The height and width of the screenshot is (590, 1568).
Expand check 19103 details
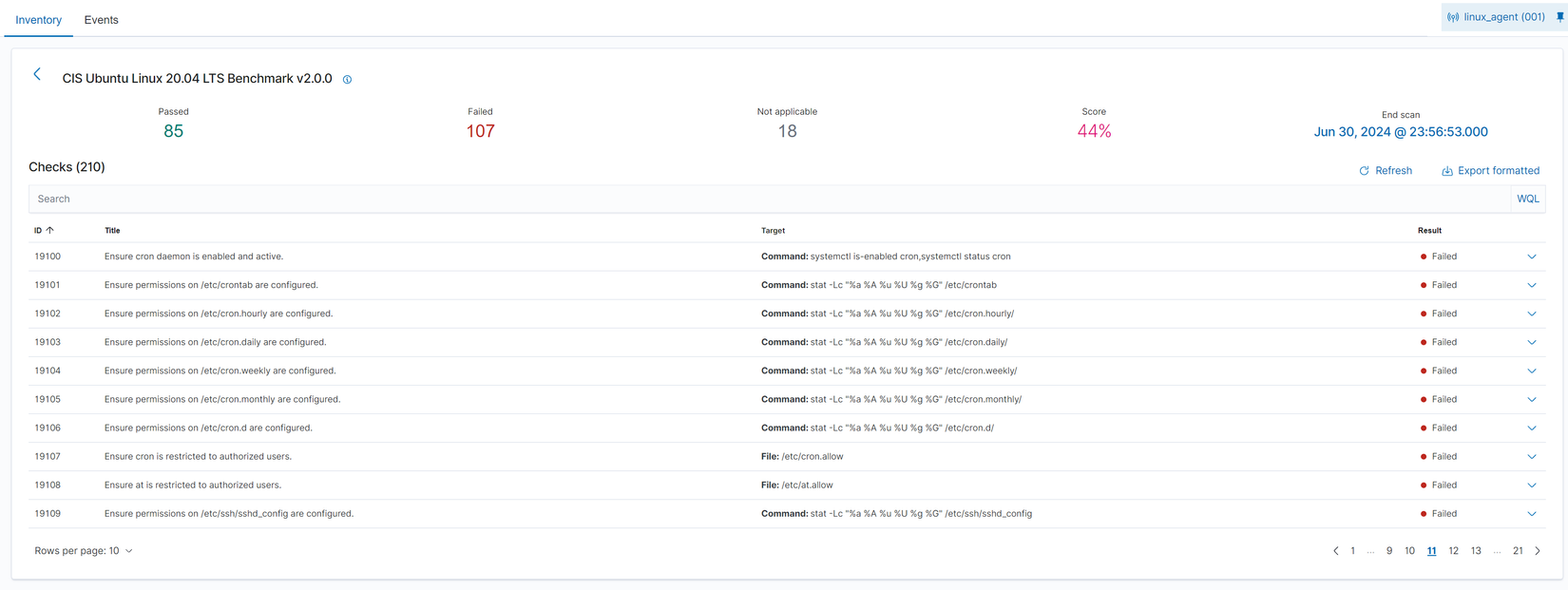coord(1532,342)
